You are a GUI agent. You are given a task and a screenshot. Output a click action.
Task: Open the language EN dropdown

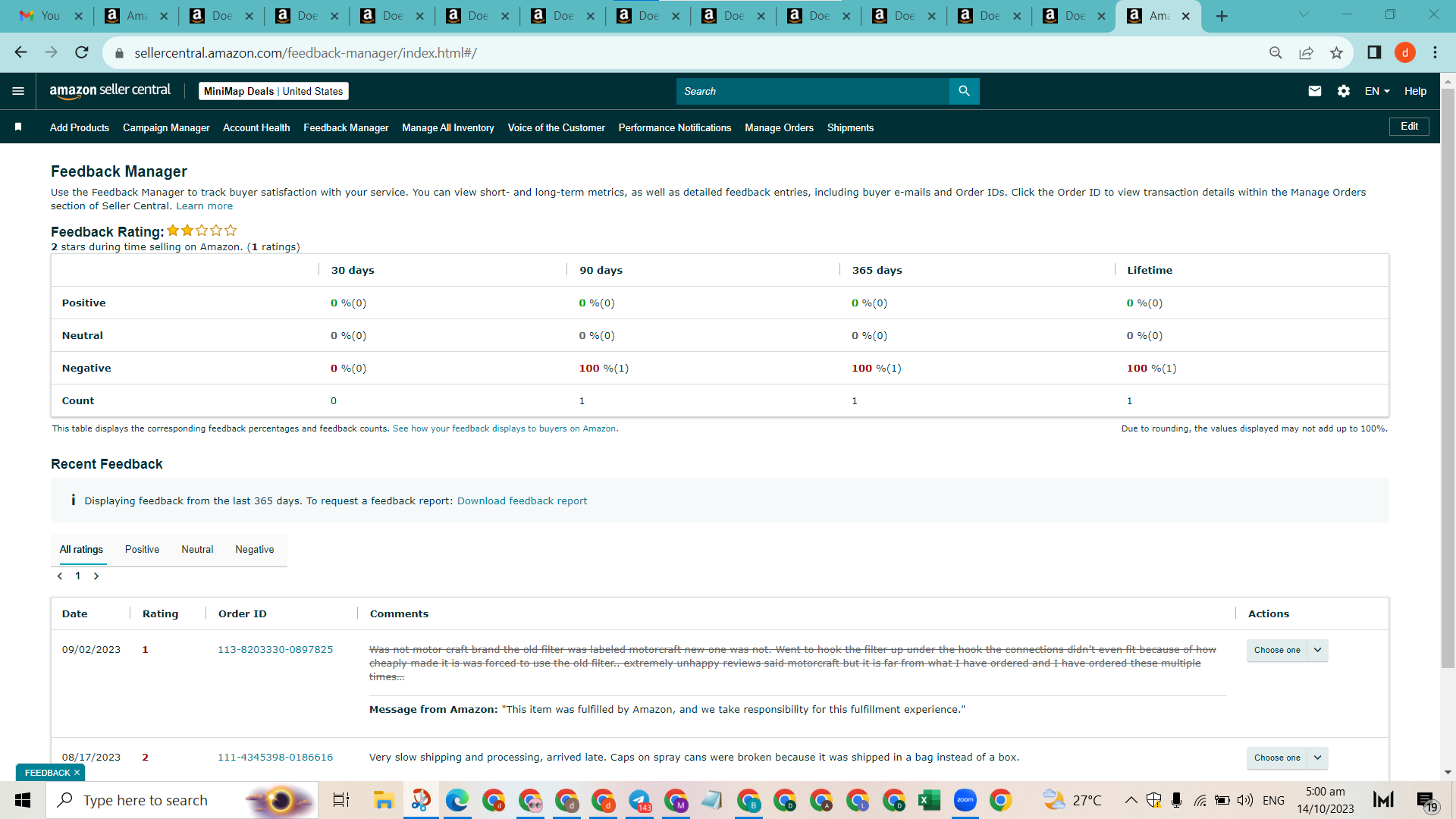(1377, 91)
